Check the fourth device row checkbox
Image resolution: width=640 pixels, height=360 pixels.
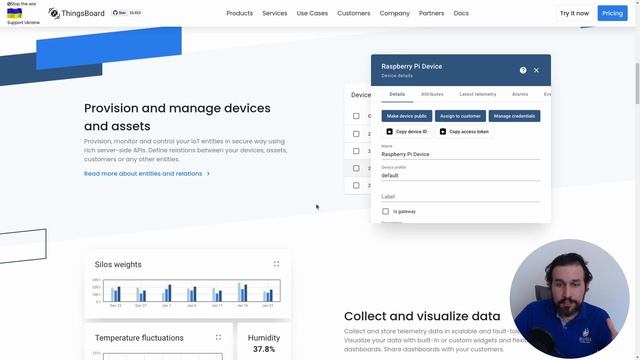[x=356, y=168]
